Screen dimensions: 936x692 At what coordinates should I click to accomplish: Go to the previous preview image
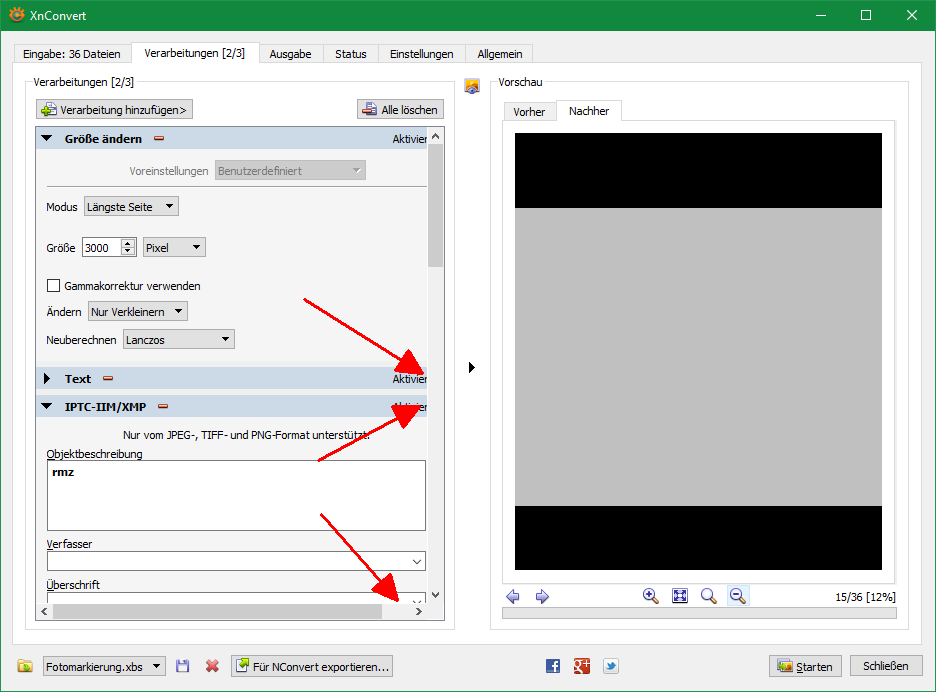513,596
